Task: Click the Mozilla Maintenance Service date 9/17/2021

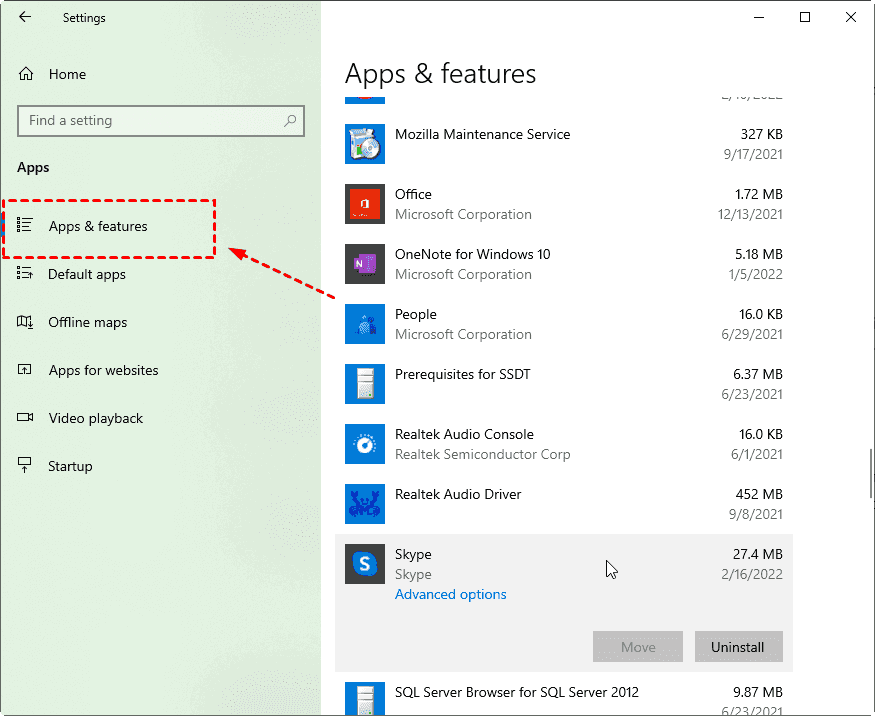Action: click(753, 155)
